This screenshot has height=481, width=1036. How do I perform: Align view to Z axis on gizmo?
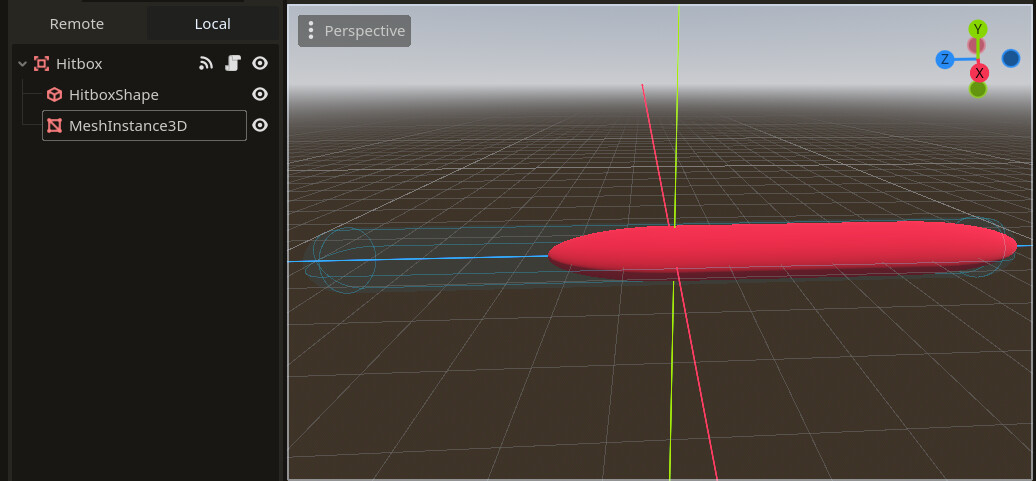[x=945, y=59]
